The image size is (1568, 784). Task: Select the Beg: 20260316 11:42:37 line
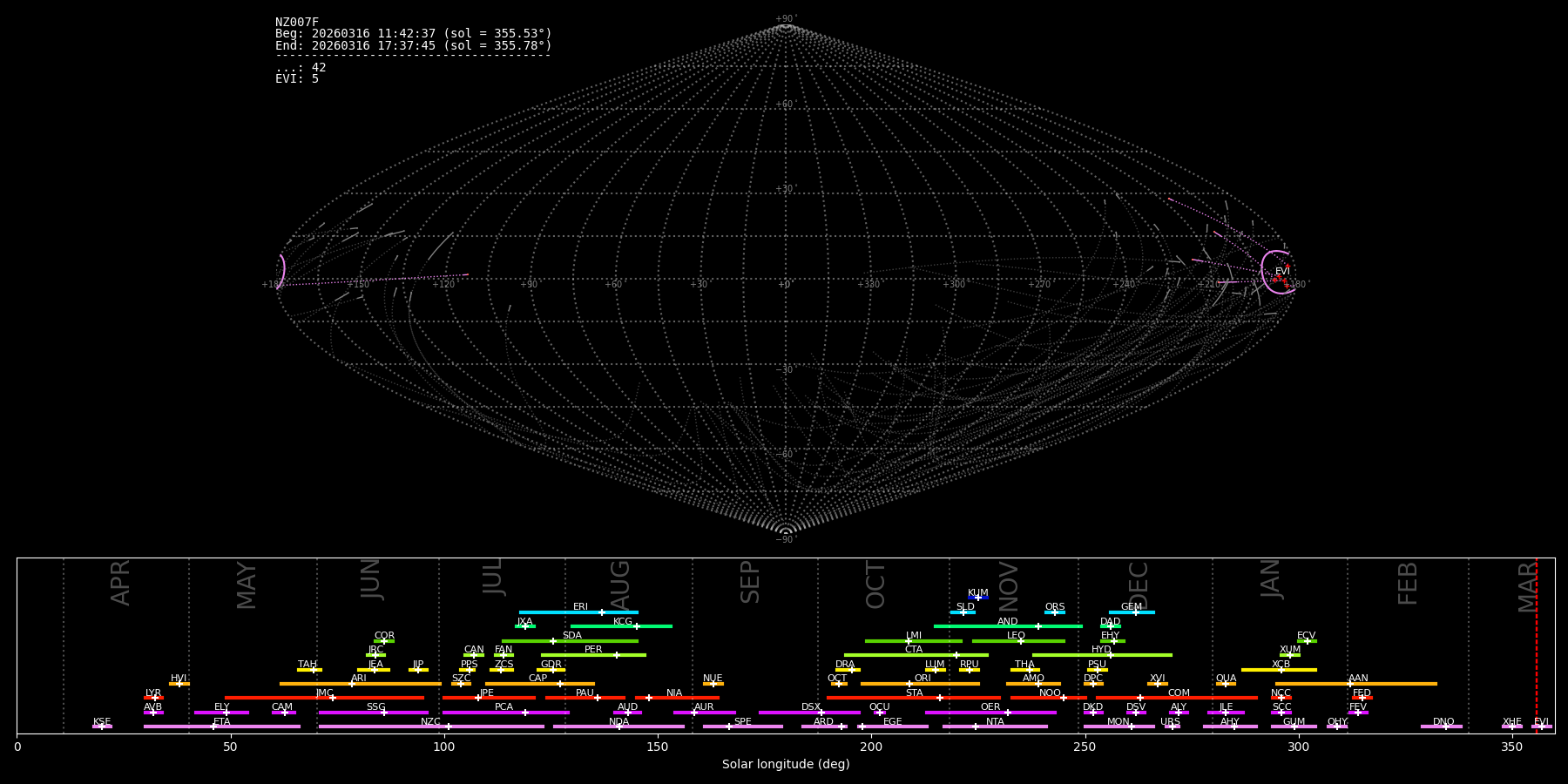click(x=414, y=34)
